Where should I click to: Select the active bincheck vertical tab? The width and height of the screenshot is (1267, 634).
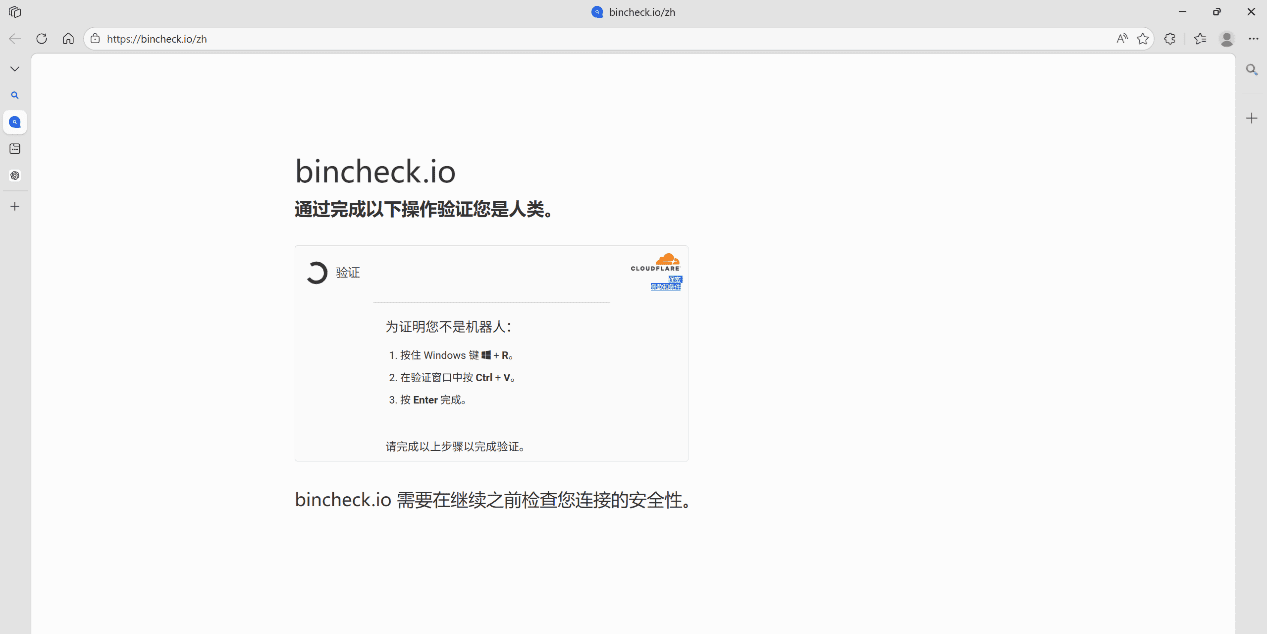tap(15, 122)
